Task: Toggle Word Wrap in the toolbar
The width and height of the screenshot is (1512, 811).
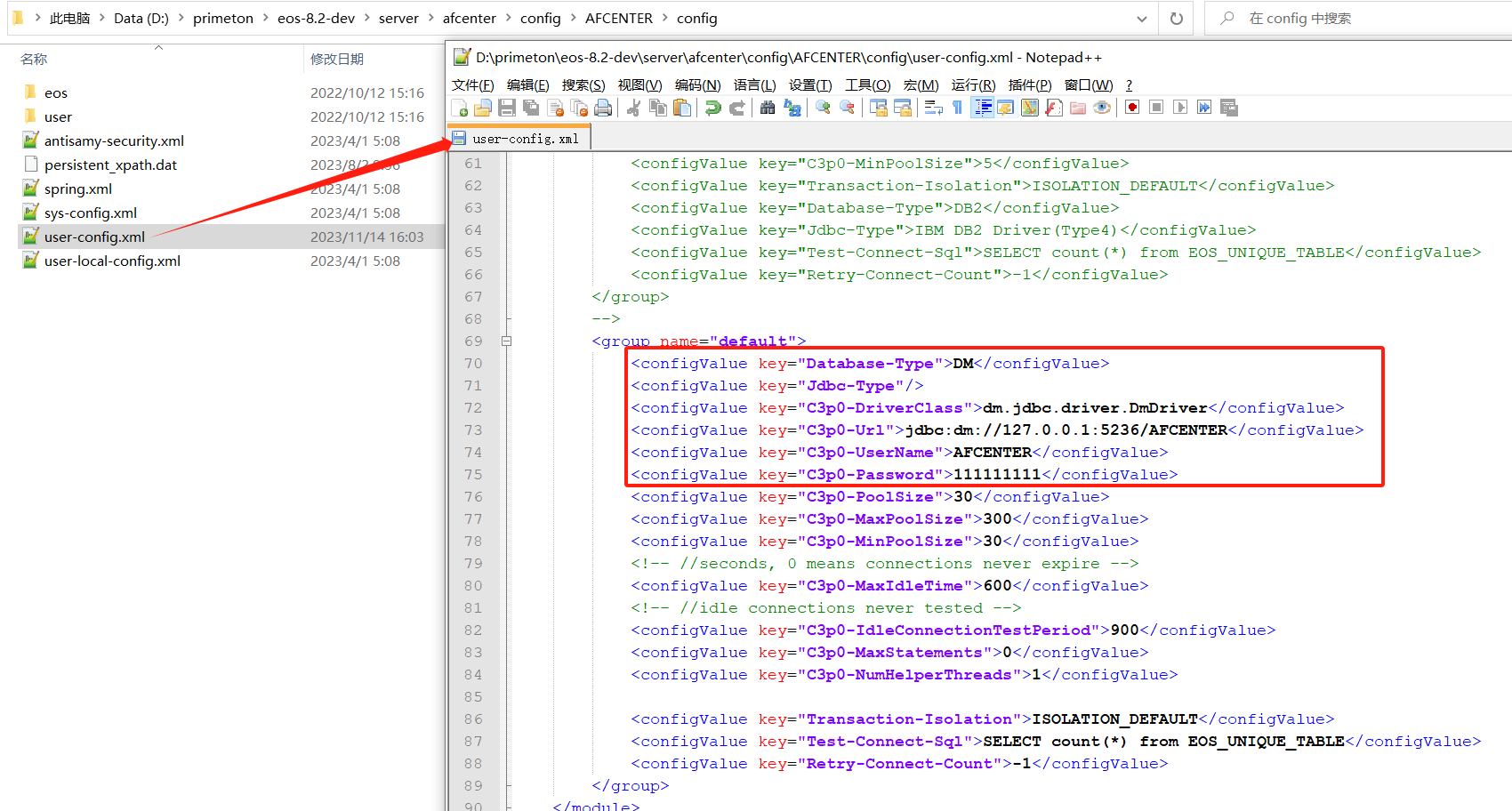Action: 934,108
